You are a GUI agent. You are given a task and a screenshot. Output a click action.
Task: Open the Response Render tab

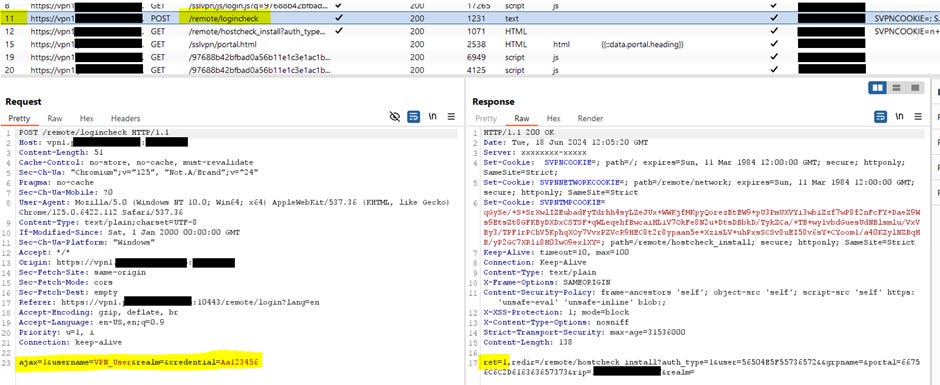coord(590,119)
